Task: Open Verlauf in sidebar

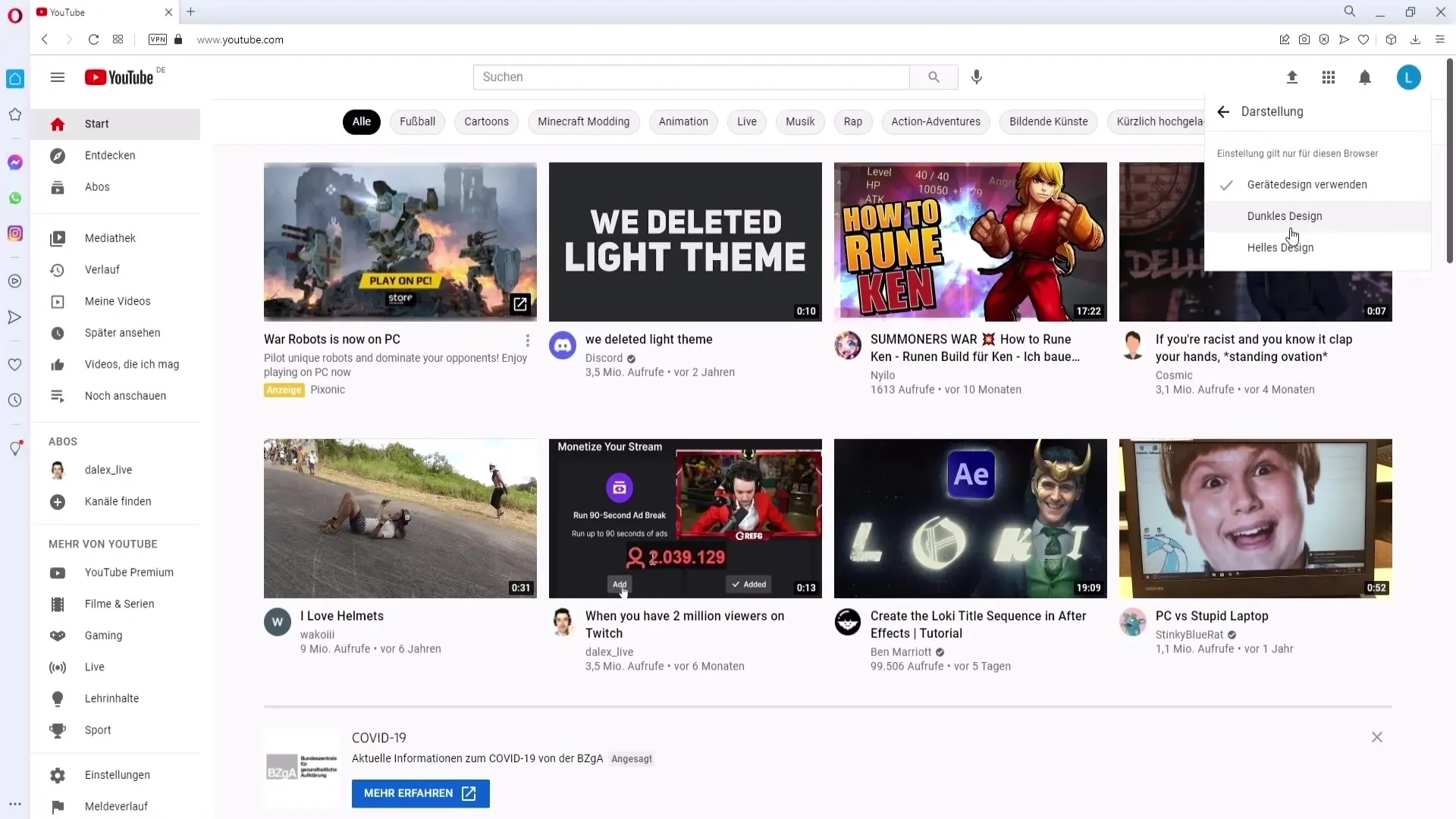Action: coord(115,270)
